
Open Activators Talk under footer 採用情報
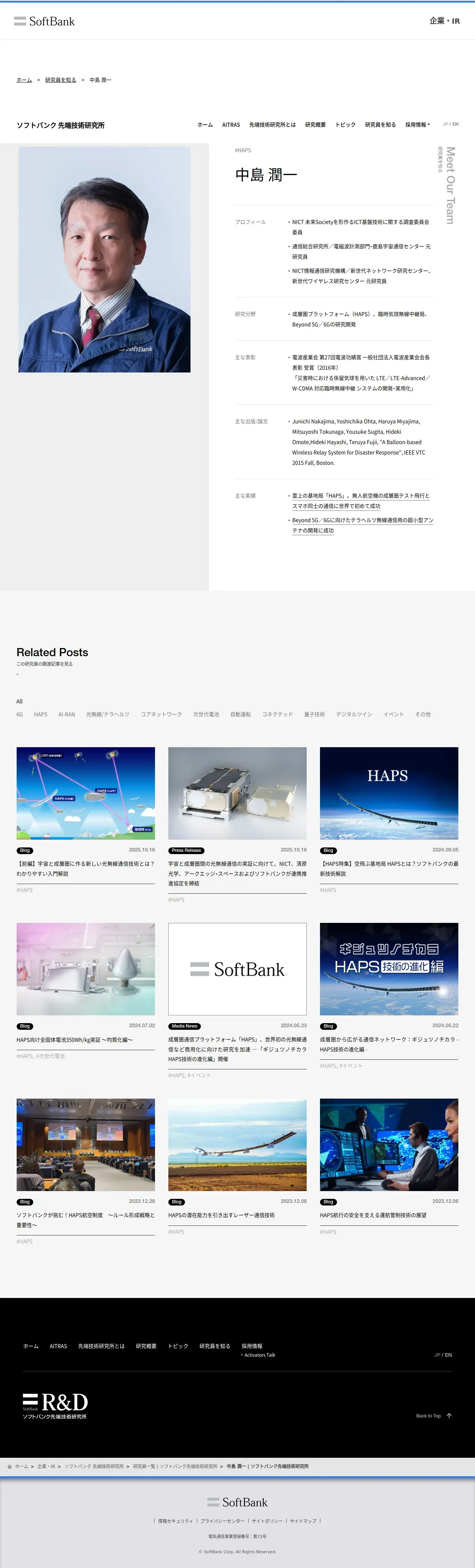pos(259,1355)
